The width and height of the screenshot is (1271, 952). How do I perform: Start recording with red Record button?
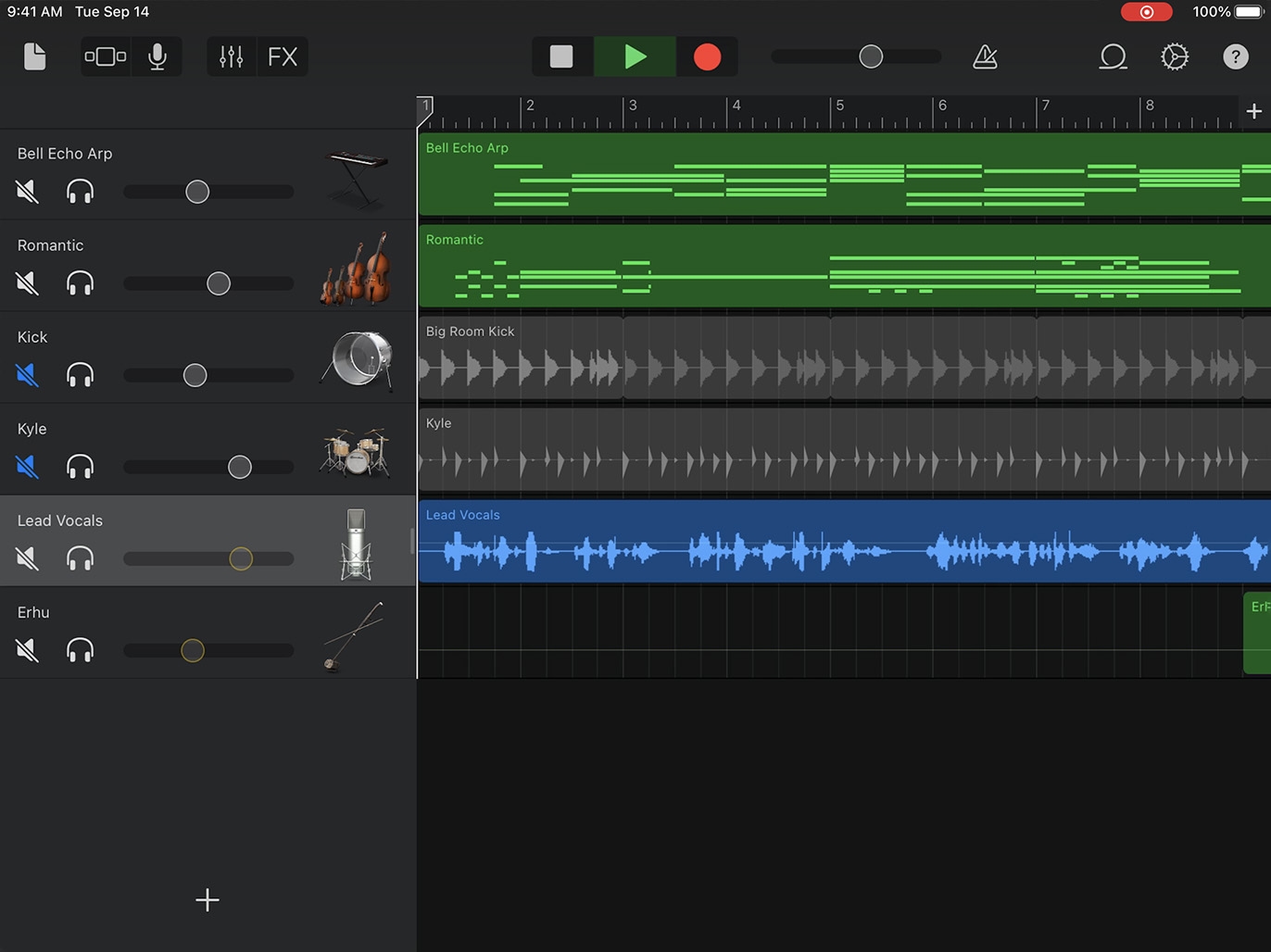[x=707, y=56]
